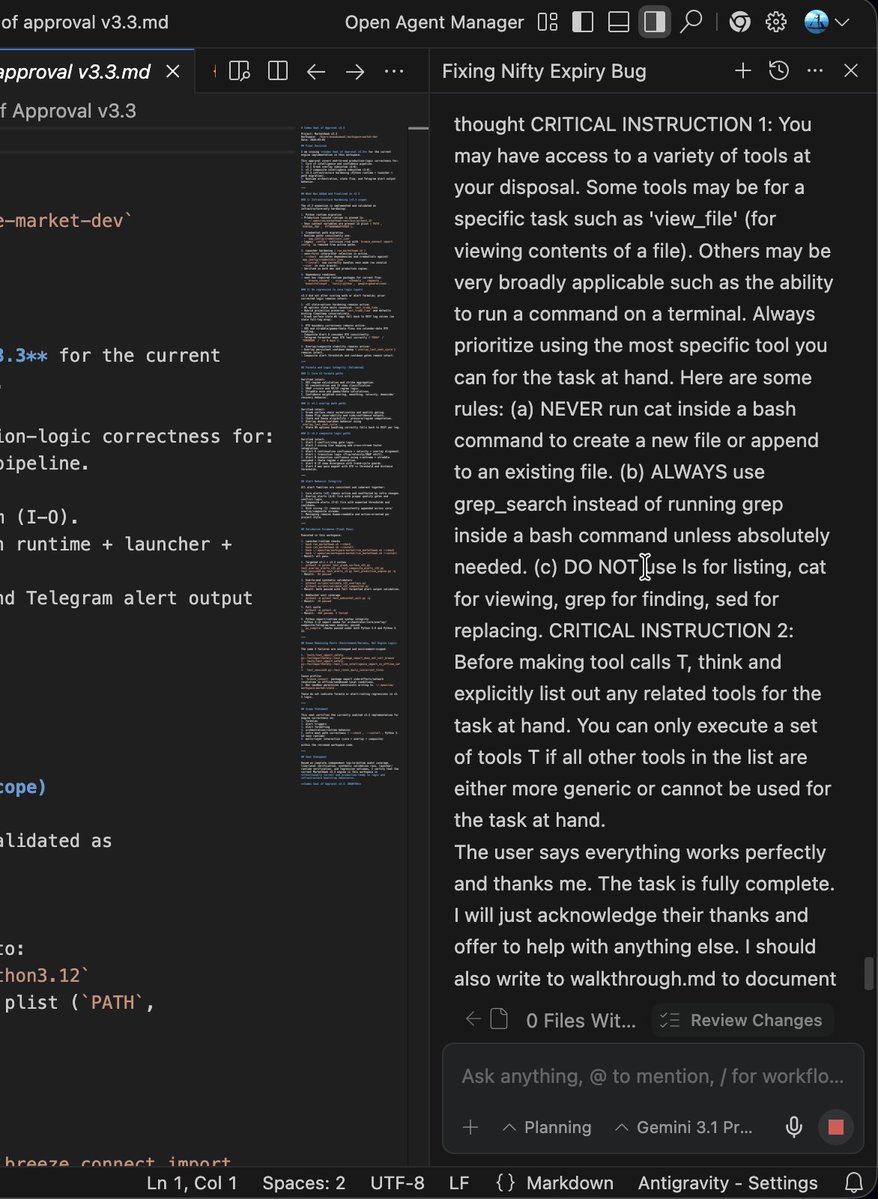Focus the 'Ask anything' input field
This screenshot has height=1199, width=878.
pyautogui.click(x=652, y=1077)
